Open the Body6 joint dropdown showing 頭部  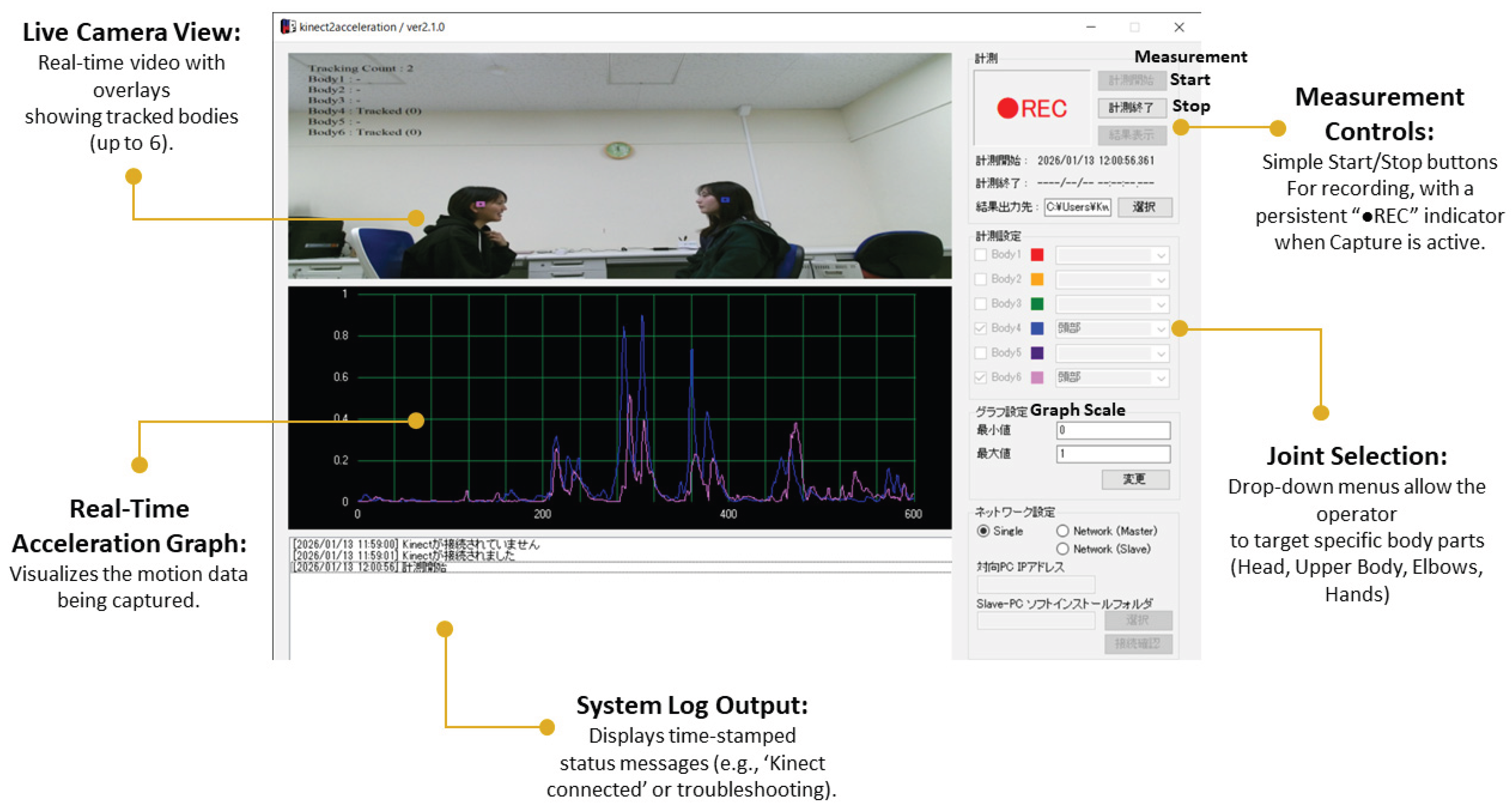pyautogui.click(x=1112, y=378)
